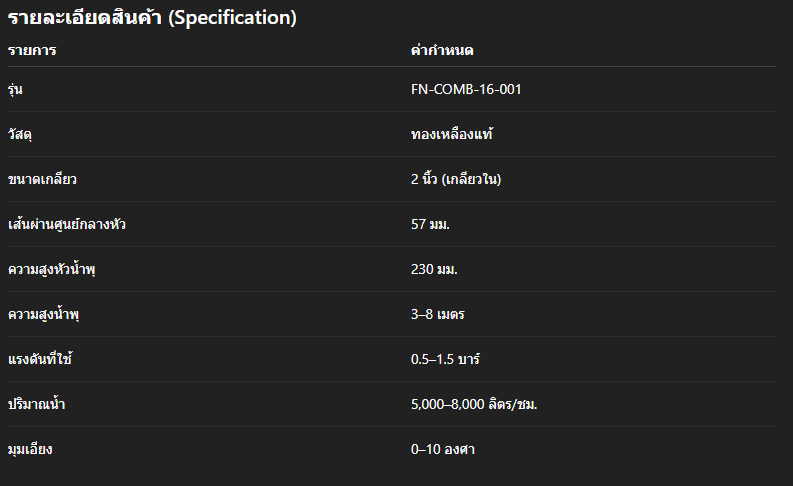Click the "รายละเอียดสินค้า (Specification)" heading
Viewport: 793px width, 486px height.
coord(152,18)
